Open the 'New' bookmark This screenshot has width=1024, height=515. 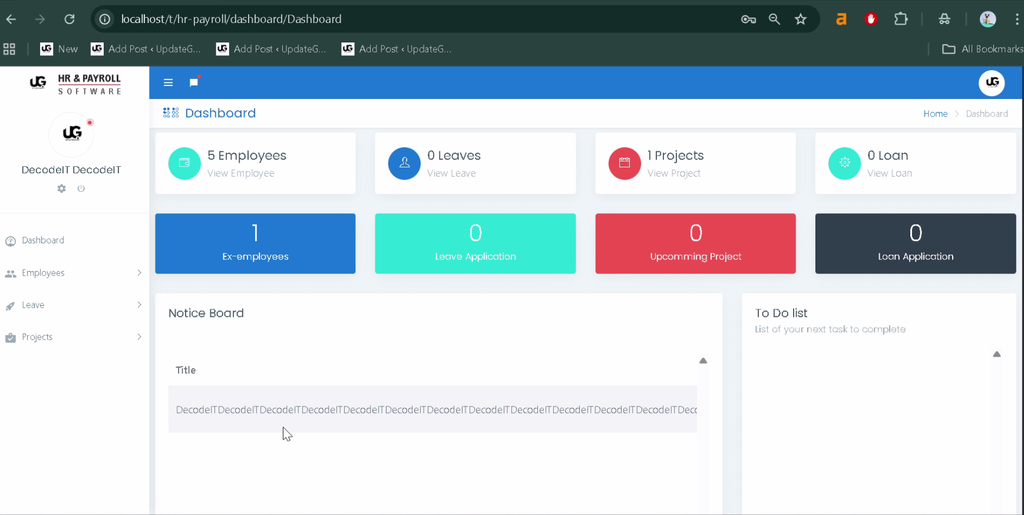tap(59, 49)
